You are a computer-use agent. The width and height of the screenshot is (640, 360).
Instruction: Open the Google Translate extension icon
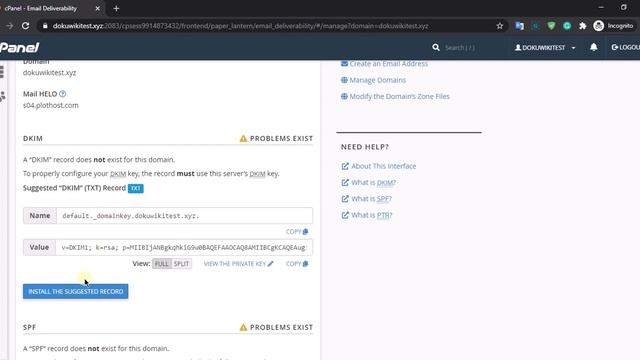[519, 26]
